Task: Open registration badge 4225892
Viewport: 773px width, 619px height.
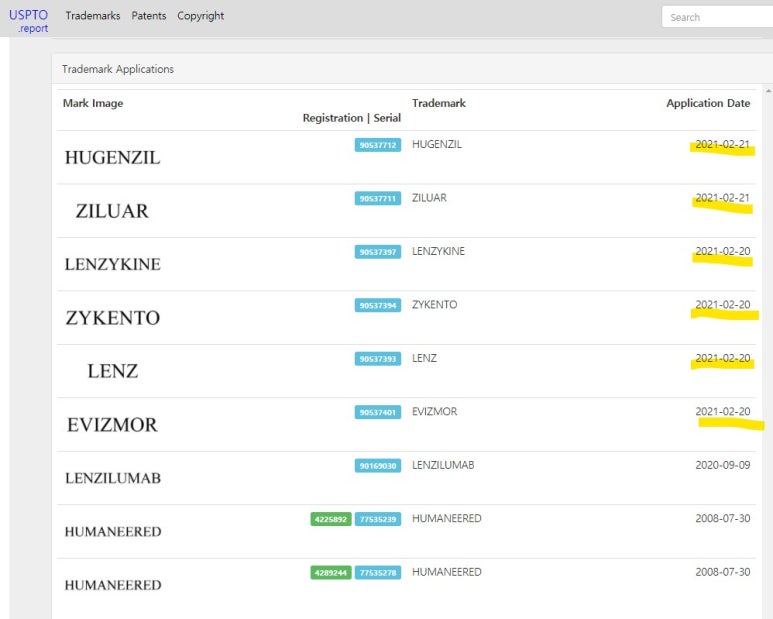Action: pyautogui.click(x=331, y=519)
